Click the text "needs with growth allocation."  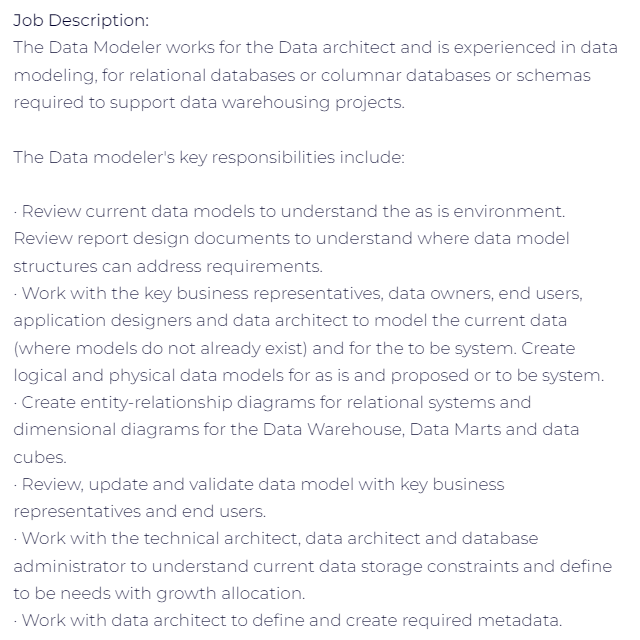tap(190, 593)
